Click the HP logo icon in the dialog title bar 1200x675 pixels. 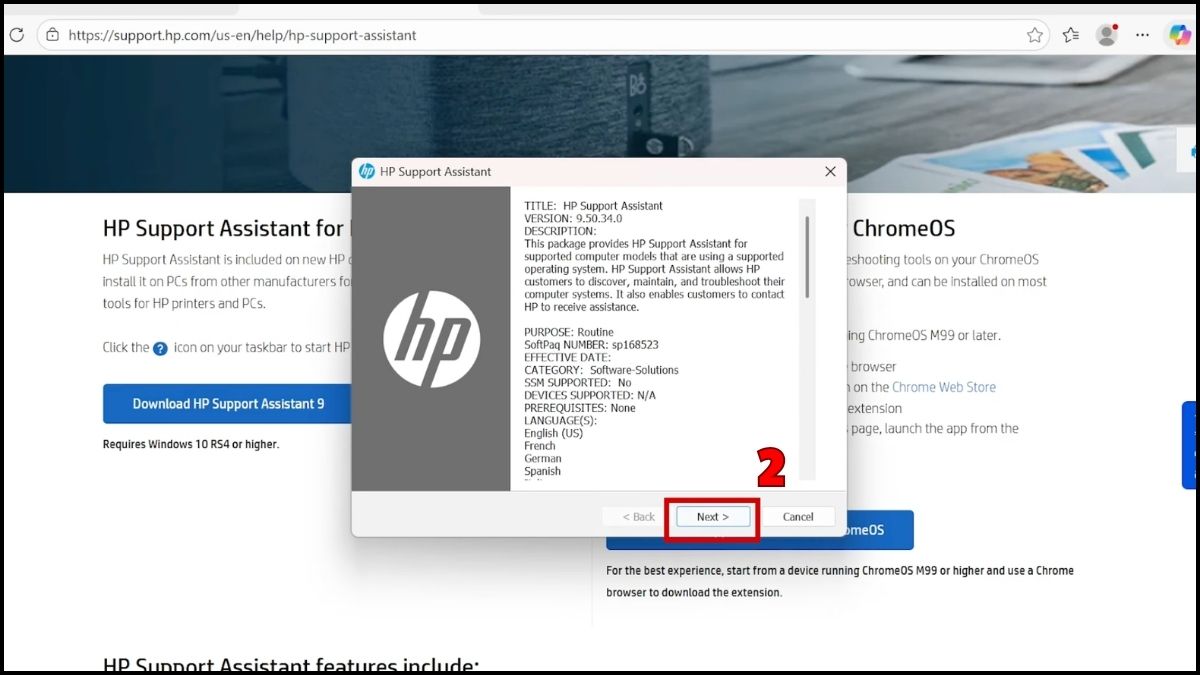[x=367, y=172]
